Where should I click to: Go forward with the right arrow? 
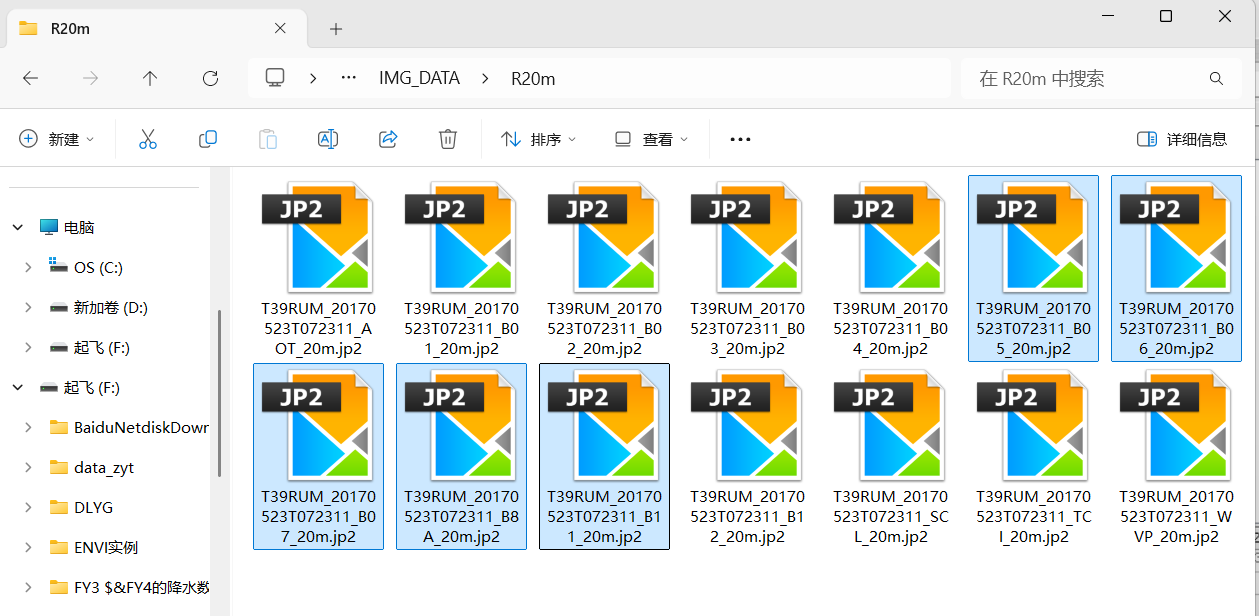[x=90, y=78]
